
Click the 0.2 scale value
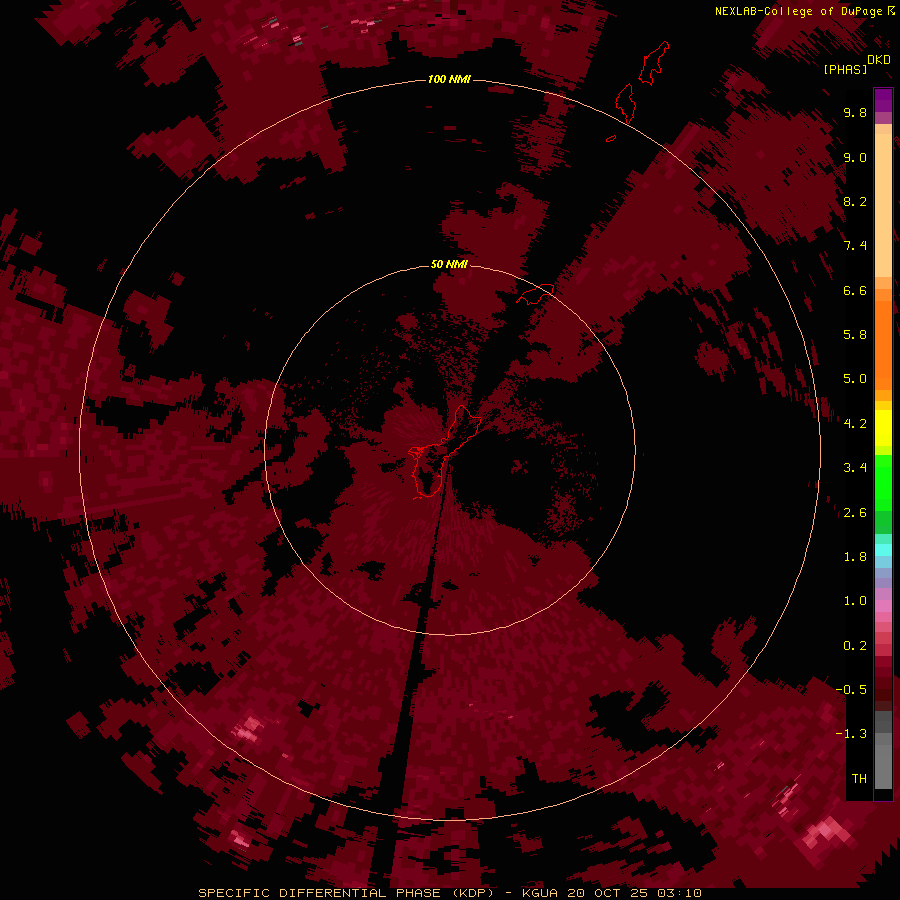point(855,646)
